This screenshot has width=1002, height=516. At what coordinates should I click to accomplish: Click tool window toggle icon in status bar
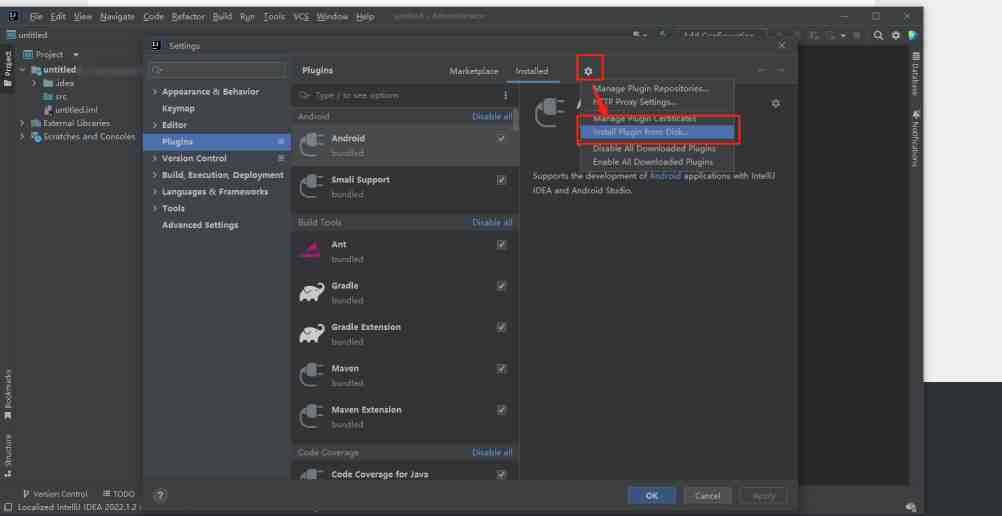click(8, 507)
